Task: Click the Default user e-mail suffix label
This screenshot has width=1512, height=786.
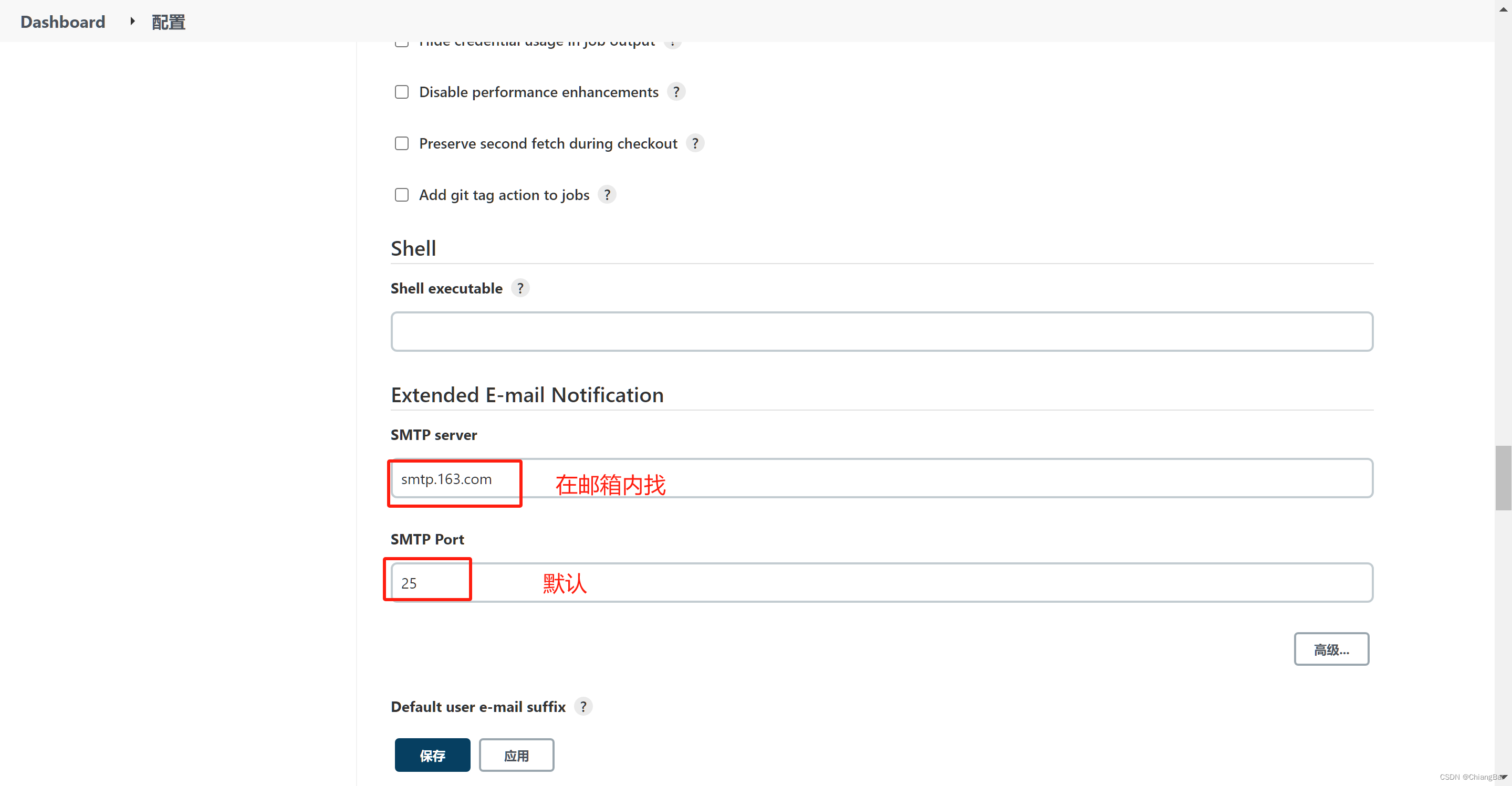Action: [x=478, y=707]
